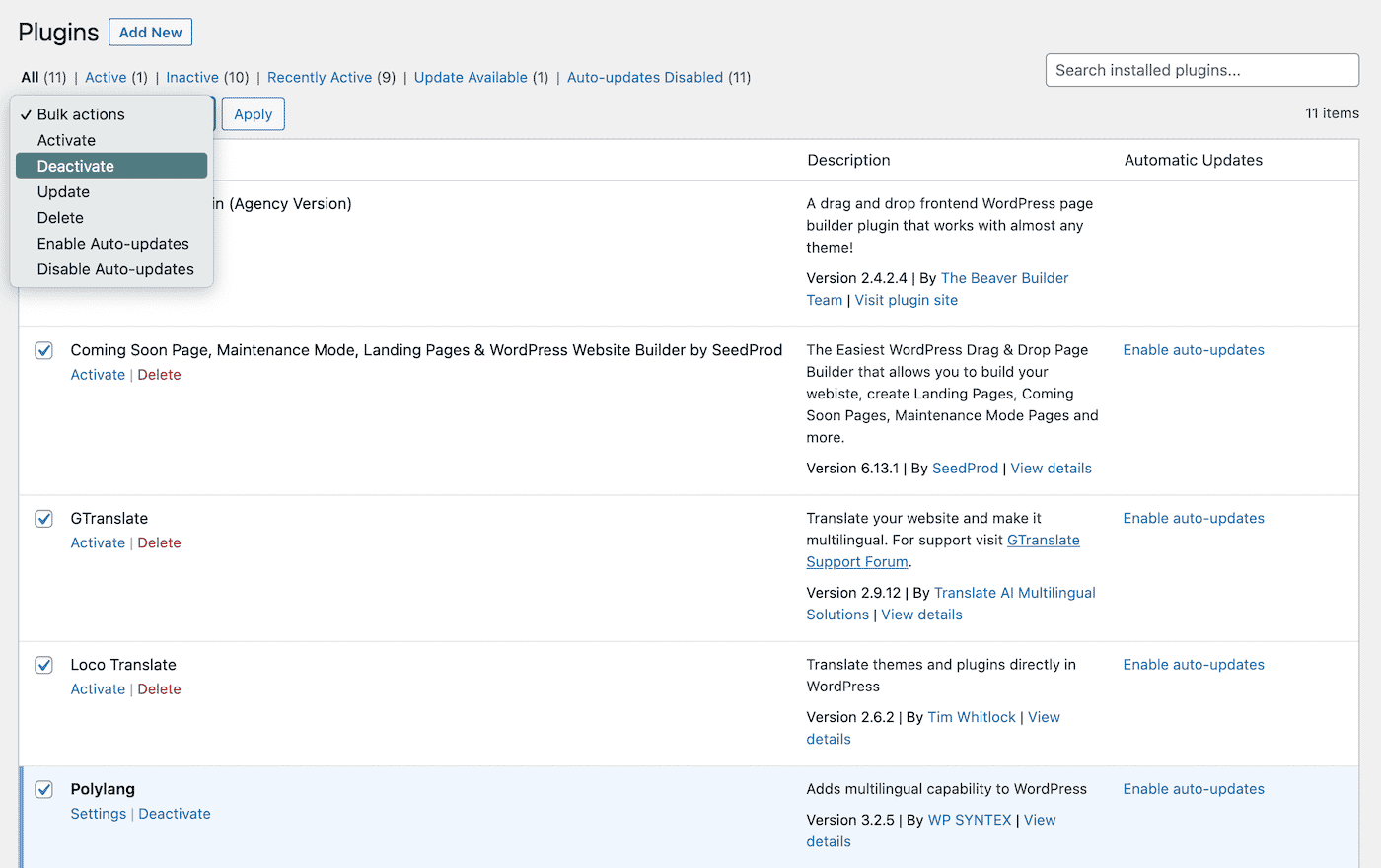Viewport: 1381px width, 868px height.
Task: Uncheck the Loco Translate checkbox
Action: 43,665
